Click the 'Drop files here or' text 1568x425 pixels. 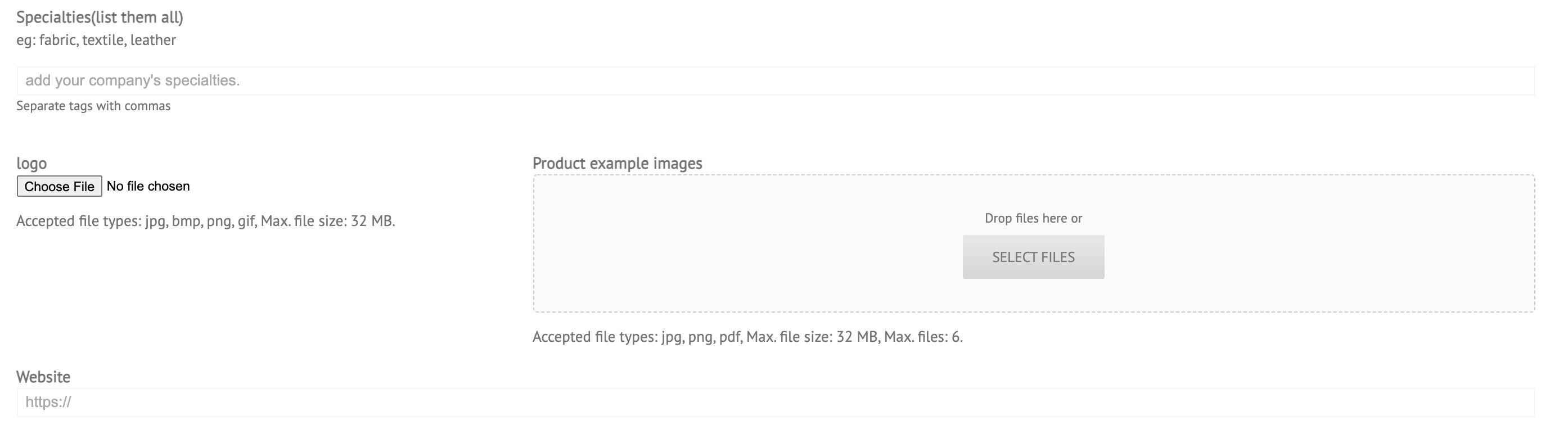(1033, 218)
